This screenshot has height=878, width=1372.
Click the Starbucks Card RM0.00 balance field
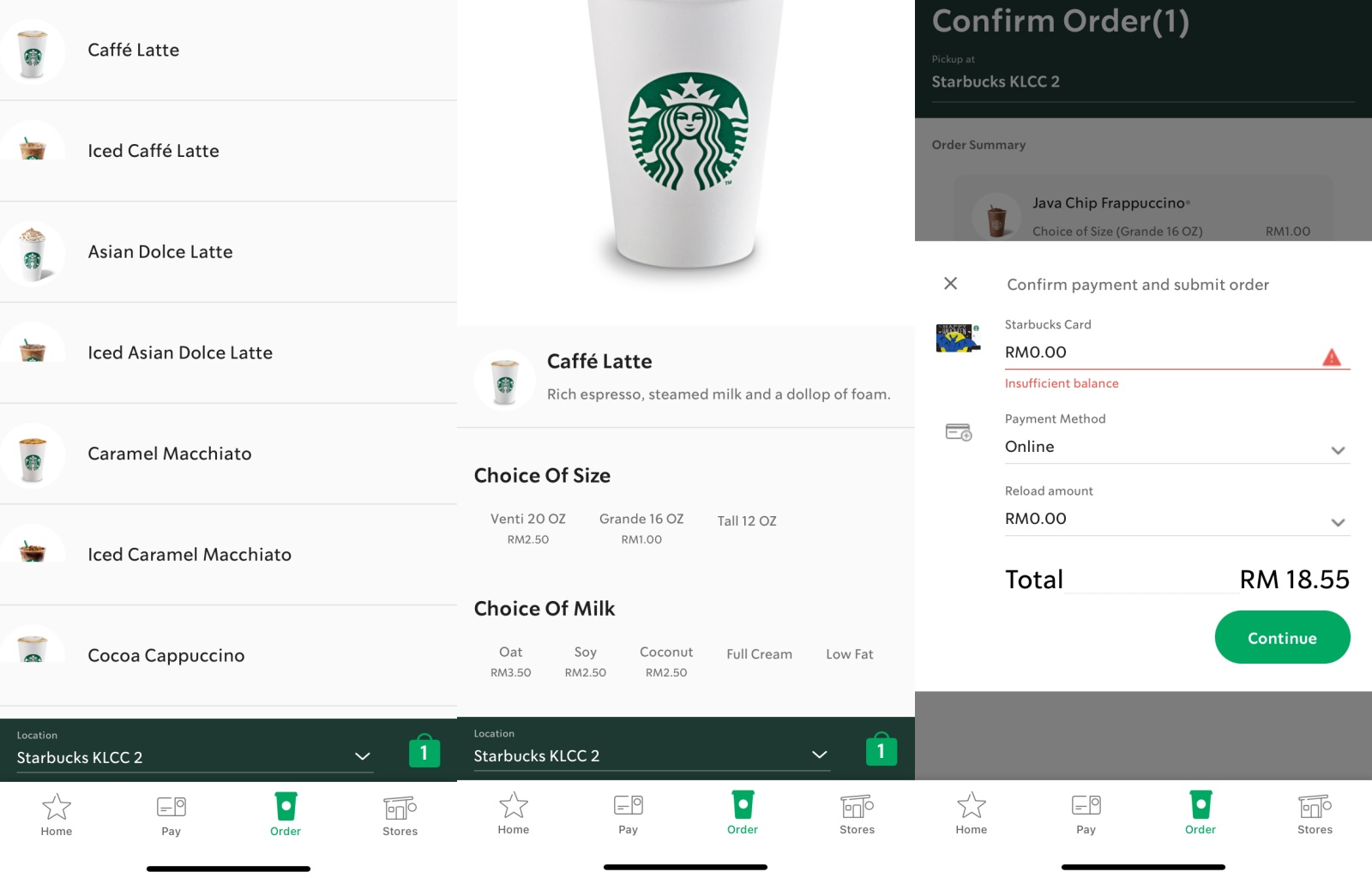pos(1177,352)
